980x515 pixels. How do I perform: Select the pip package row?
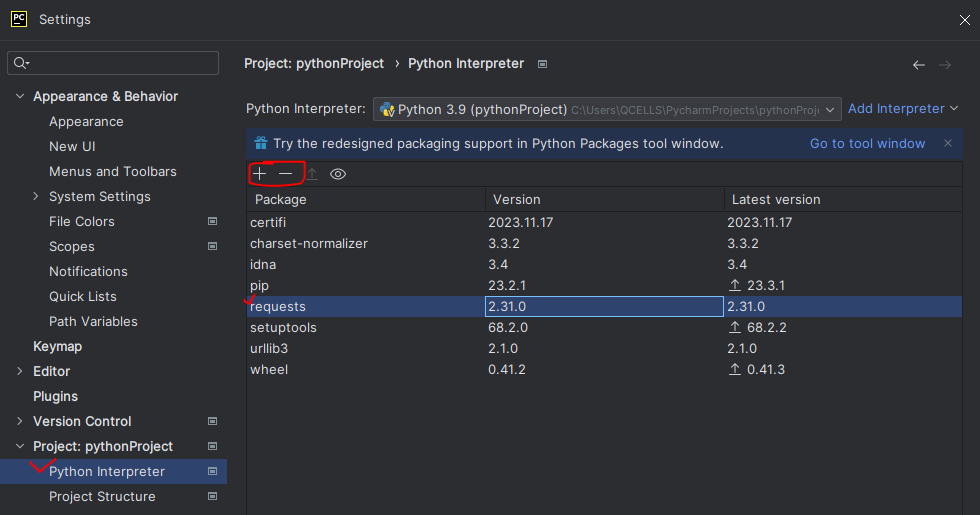pyautogui.click(x=604, y=285)
